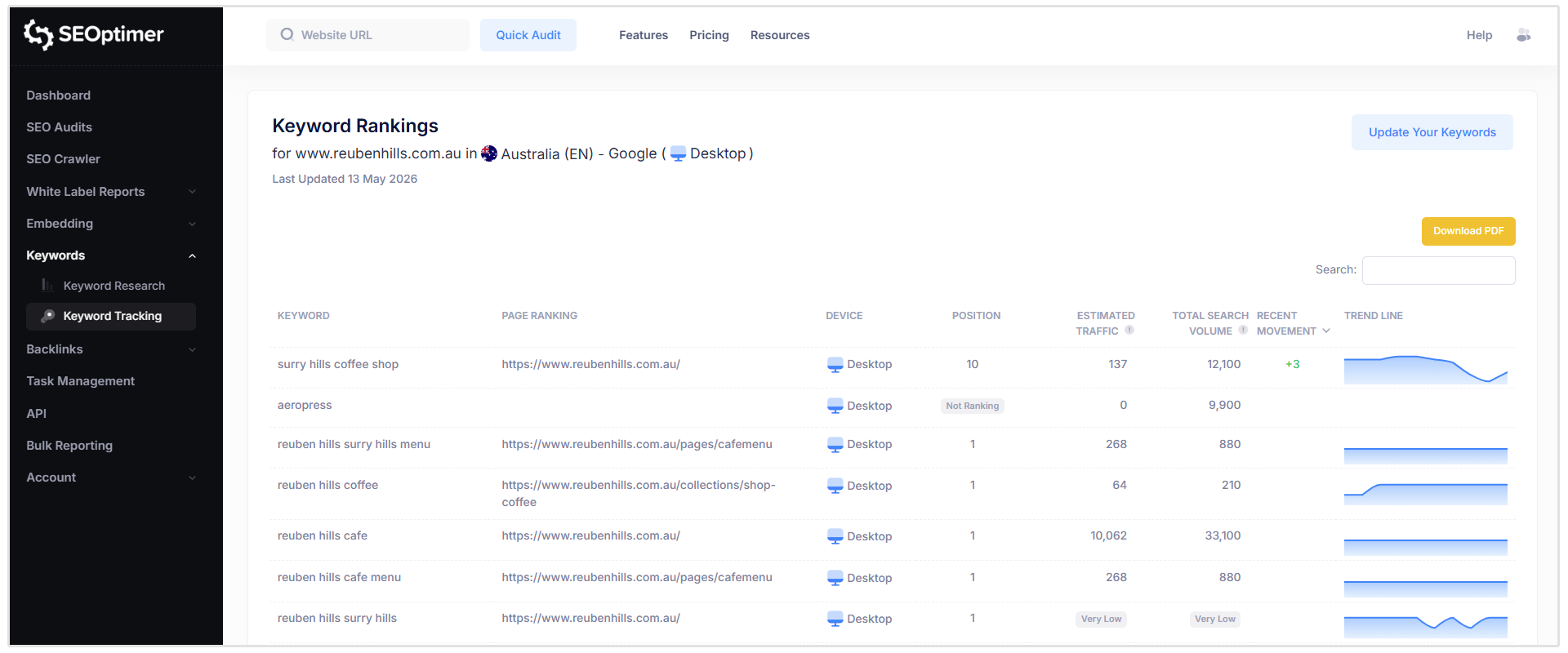Image resolution: width=1568 pixels, height=653 pixels.
Task: Click trend chart for reuben hills surry hills
Action: click(x=1426, y=627)
